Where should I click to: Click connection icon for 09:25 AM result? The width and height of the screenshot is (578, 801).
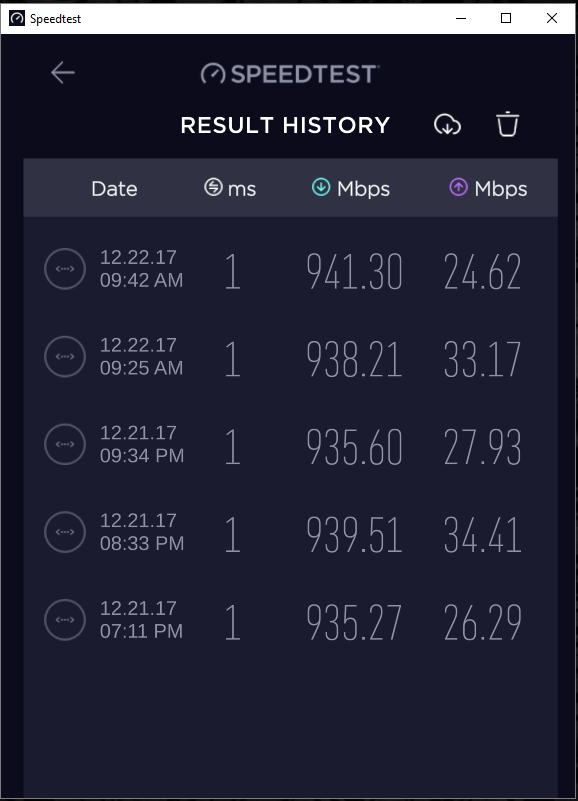65,357
